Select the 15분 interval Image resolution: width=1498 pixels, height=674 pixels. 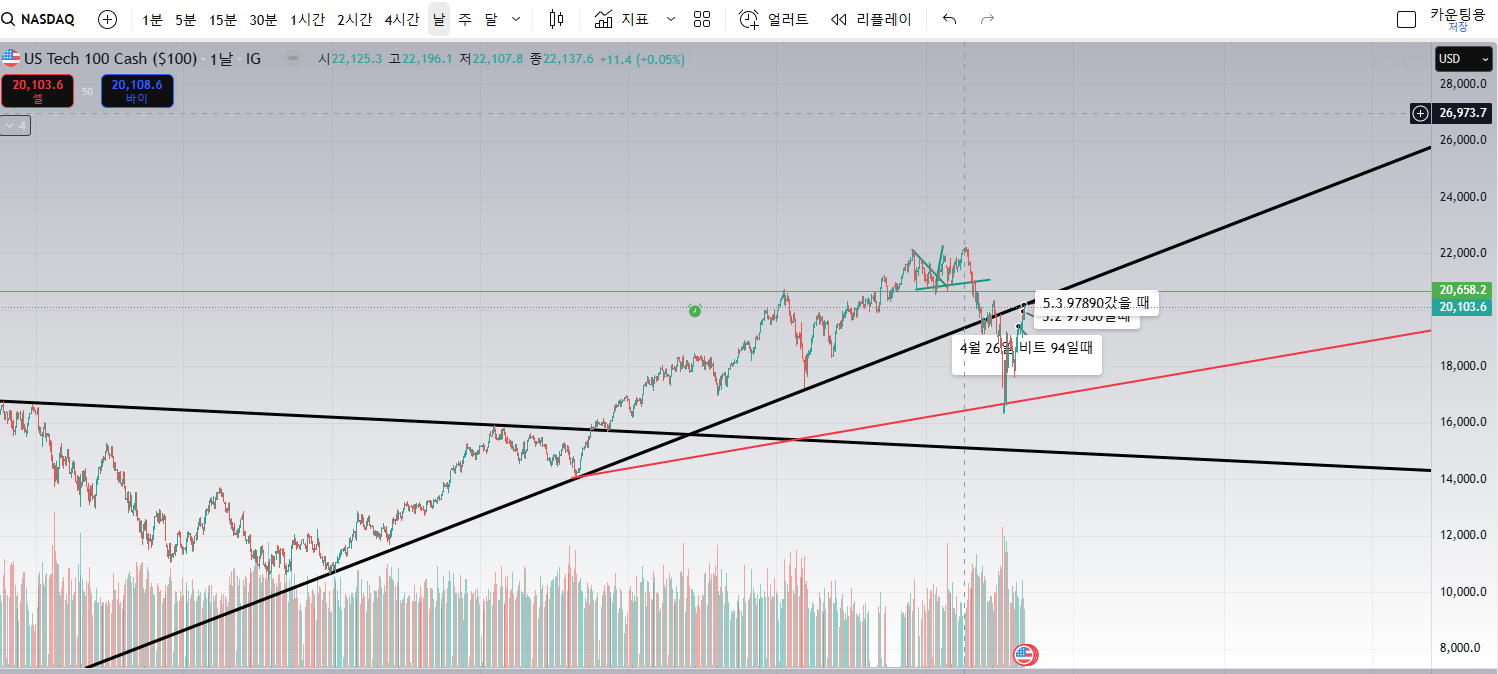pyautogui.click(x=223, y=19)
